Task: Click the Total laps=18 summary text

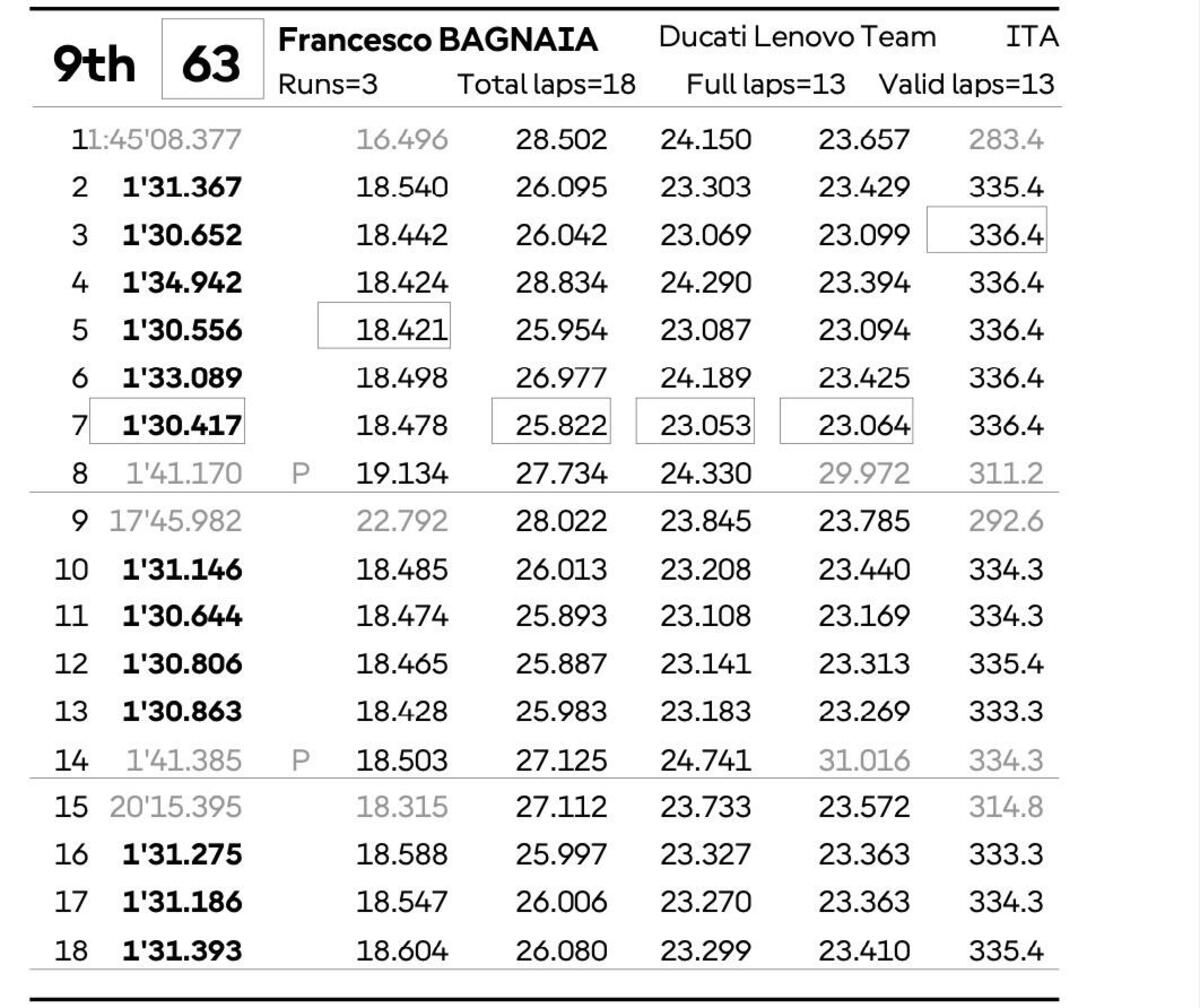Action: (x=546, y=84)
